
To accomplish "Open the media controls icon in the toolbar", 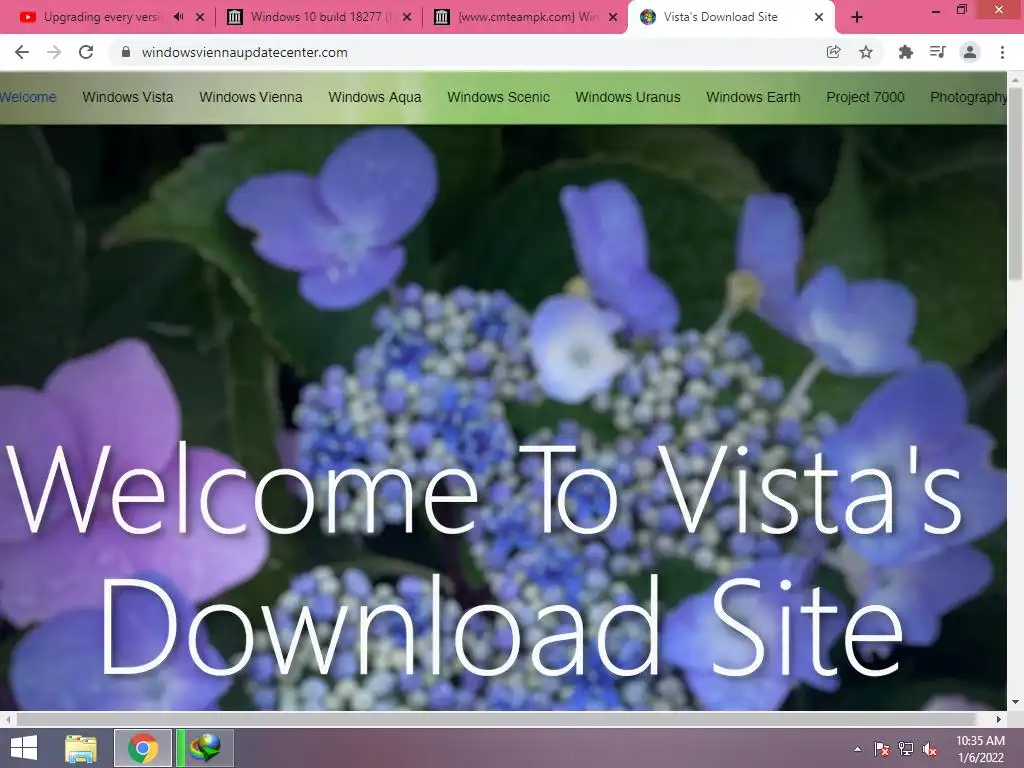I will pos(937,52).
